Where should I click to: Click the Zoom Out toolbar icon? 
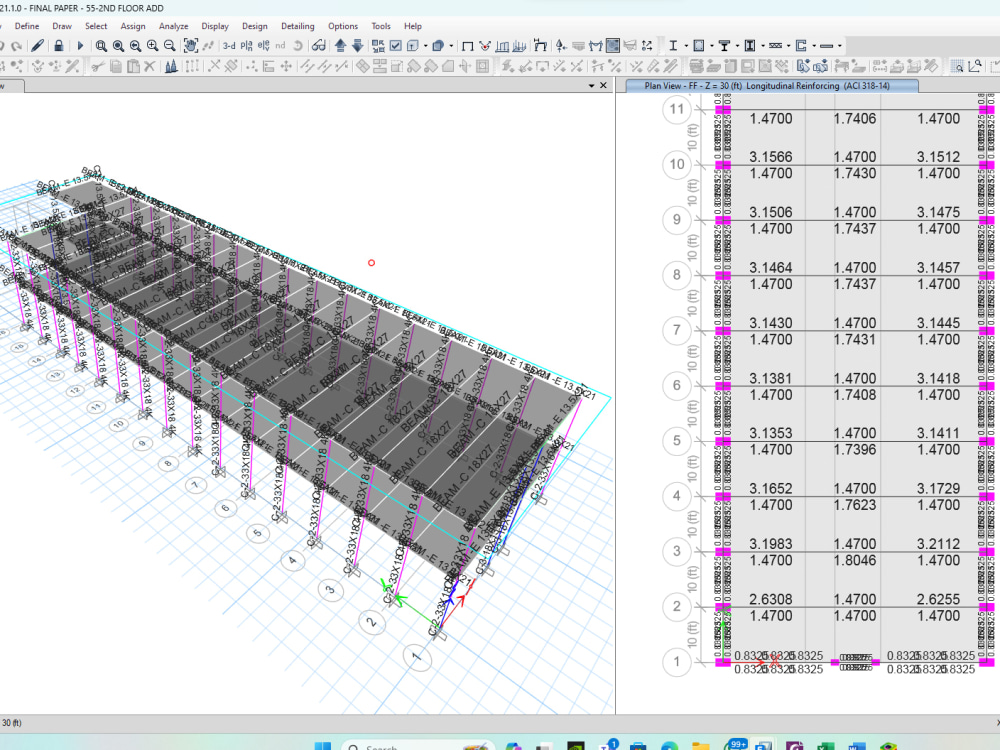coord(169,45)
